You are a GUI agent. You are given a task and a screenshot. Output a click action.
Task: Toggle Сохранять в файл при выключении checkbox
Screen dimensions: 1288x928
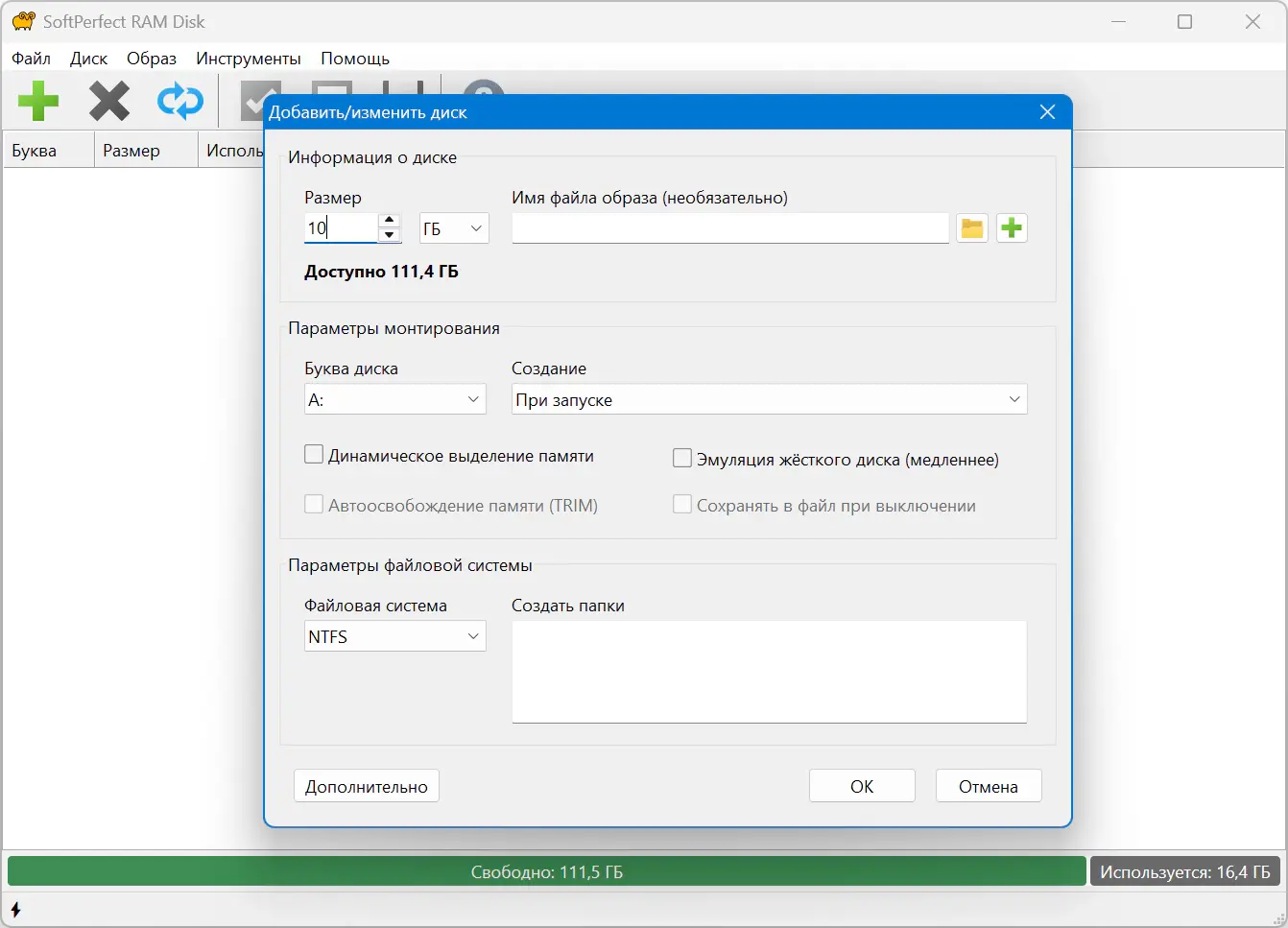682,505
